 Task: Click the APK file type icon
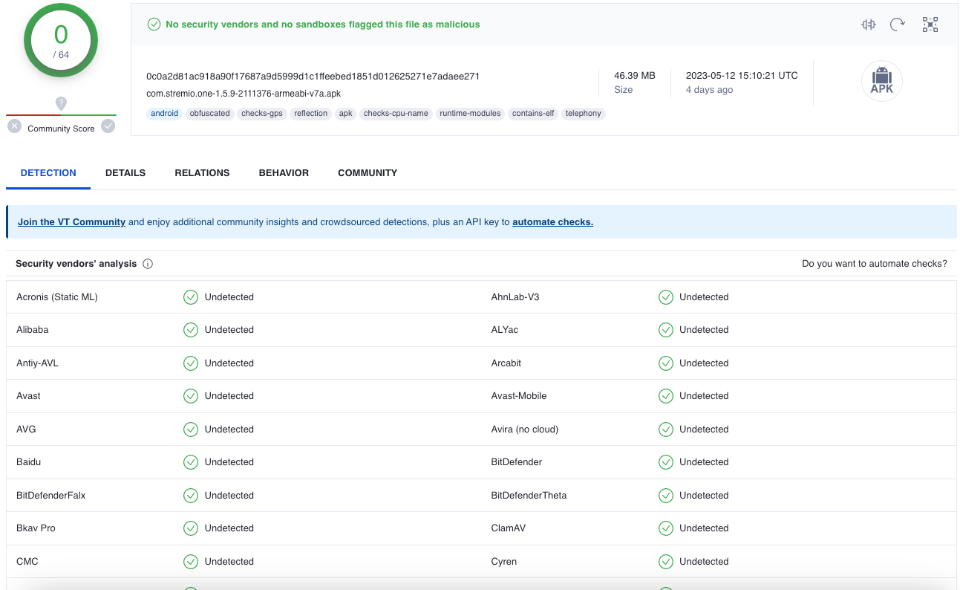coord(882,81)
